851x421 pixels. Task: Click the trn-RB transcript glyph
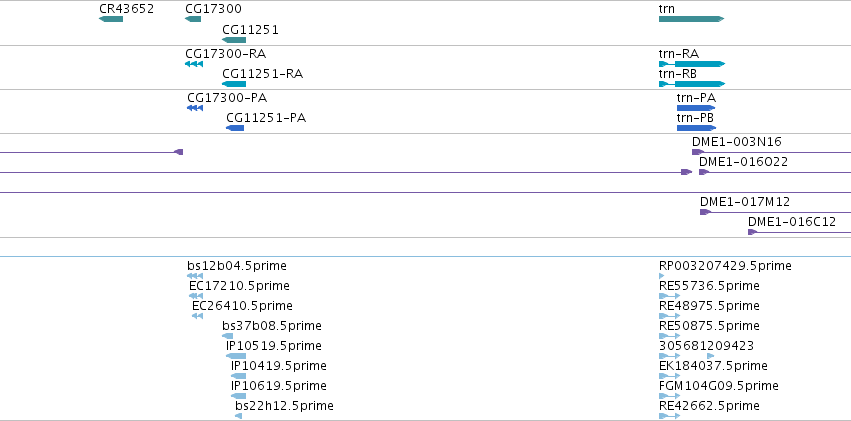(692, 84)
